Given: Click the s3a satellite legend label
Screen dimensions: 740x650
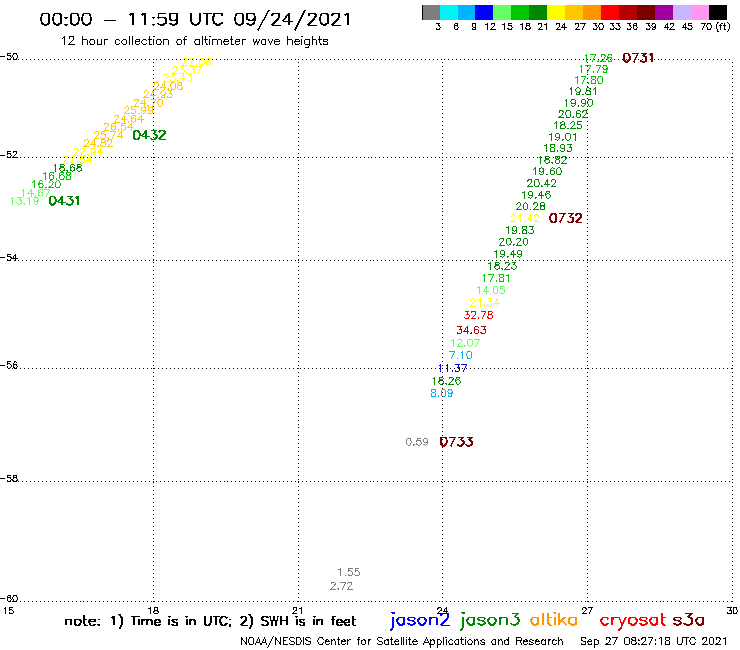Looking at the screenshot, I should click(688, 620).
